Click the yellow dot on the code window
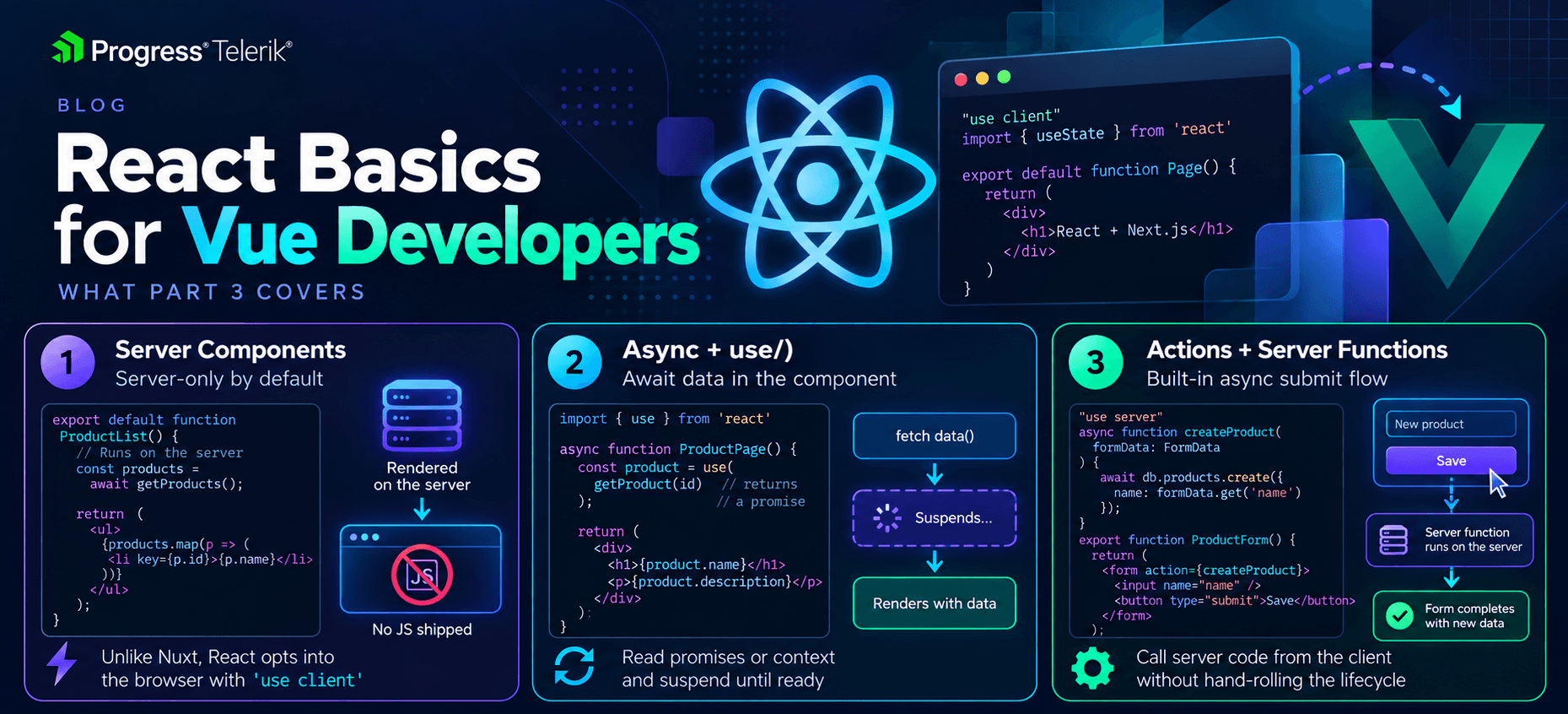Image resolution: width=1568 pixels, height=714 pixels. pyautogui.click(x=982, y=78)
